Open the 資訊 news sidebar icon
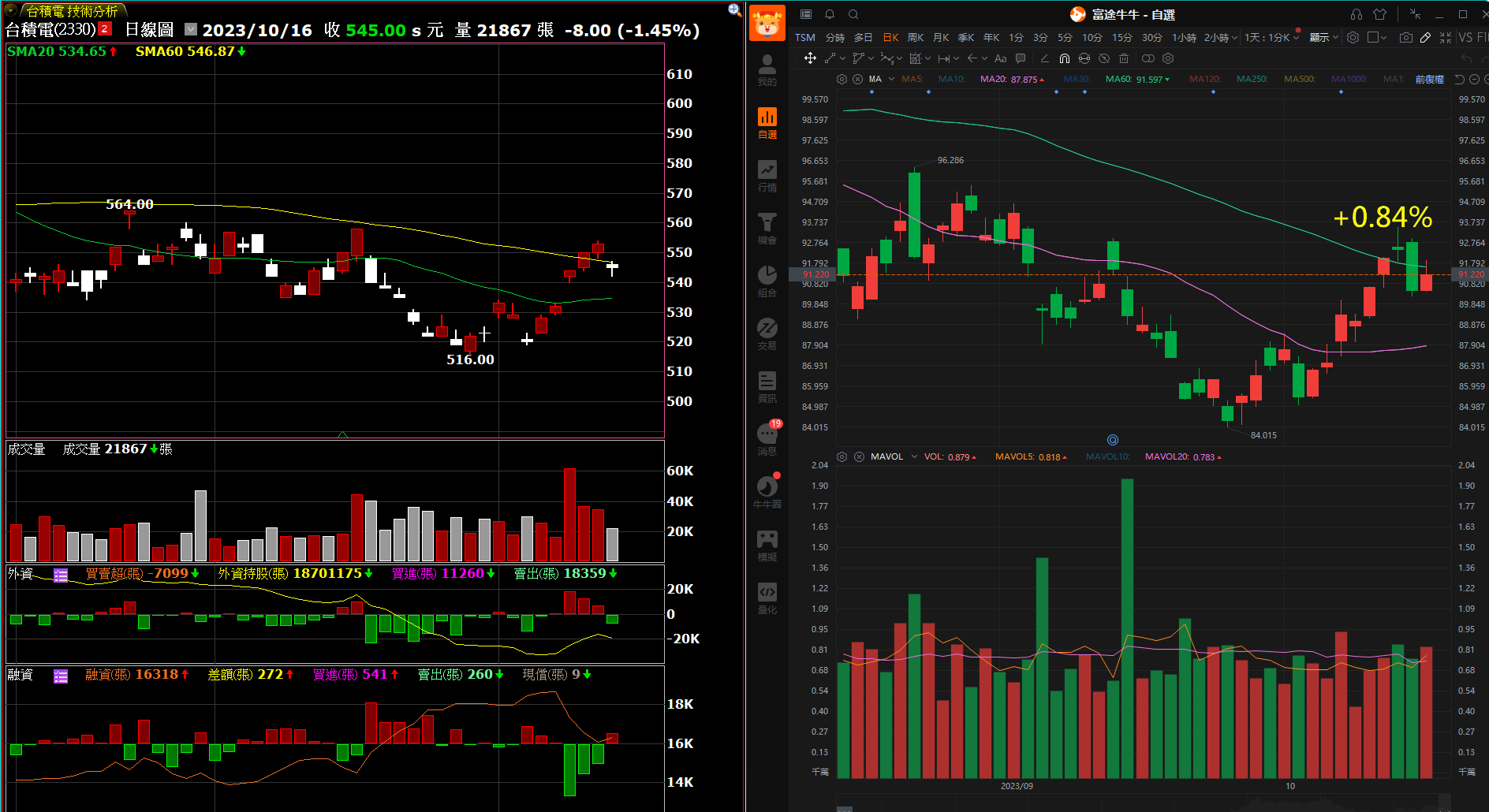The width and height of the screenshot is (1489, 812). tap(767, 387)
